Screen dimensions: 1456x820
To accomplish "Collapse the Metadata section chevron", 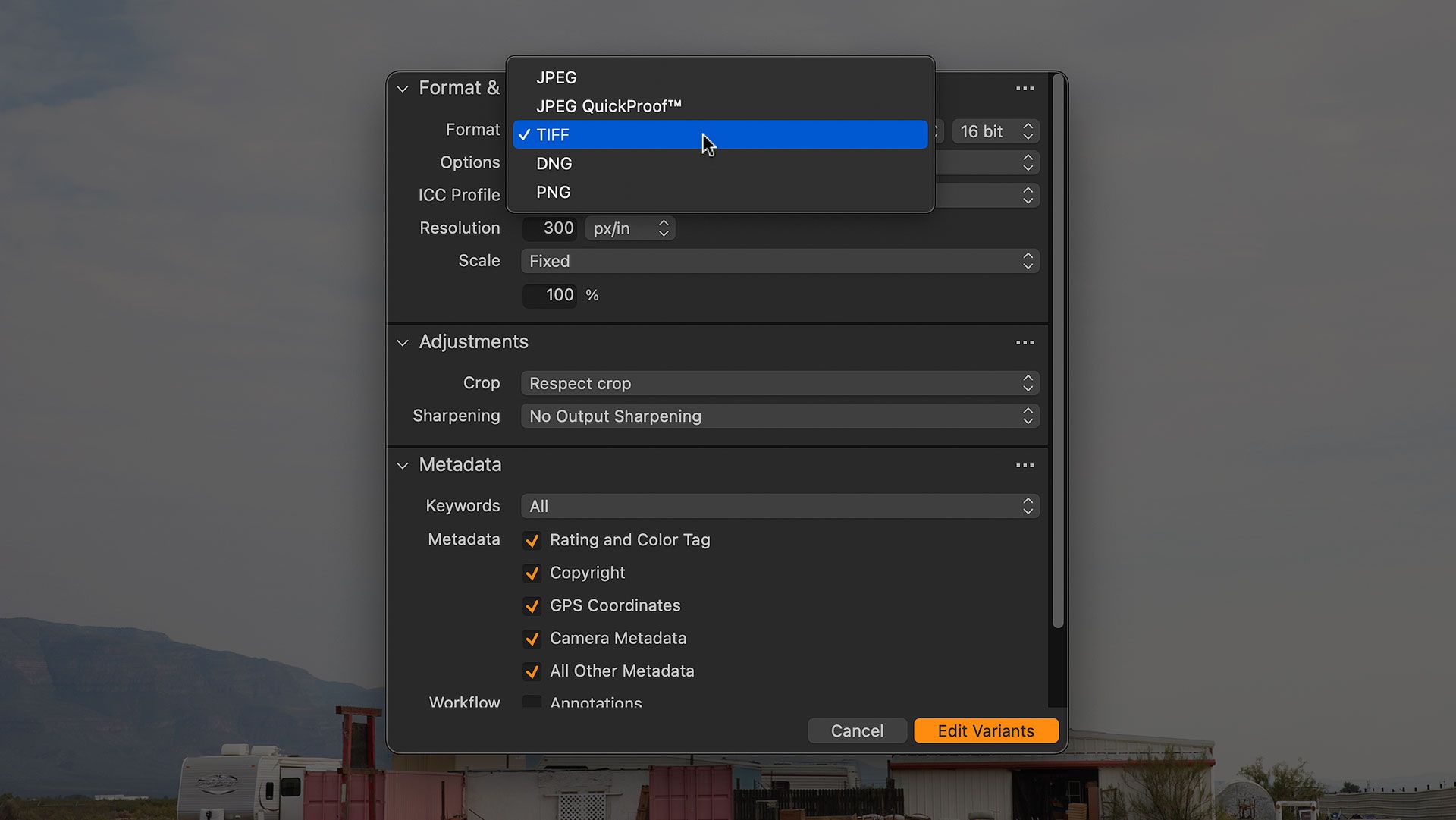I will 403,466.
